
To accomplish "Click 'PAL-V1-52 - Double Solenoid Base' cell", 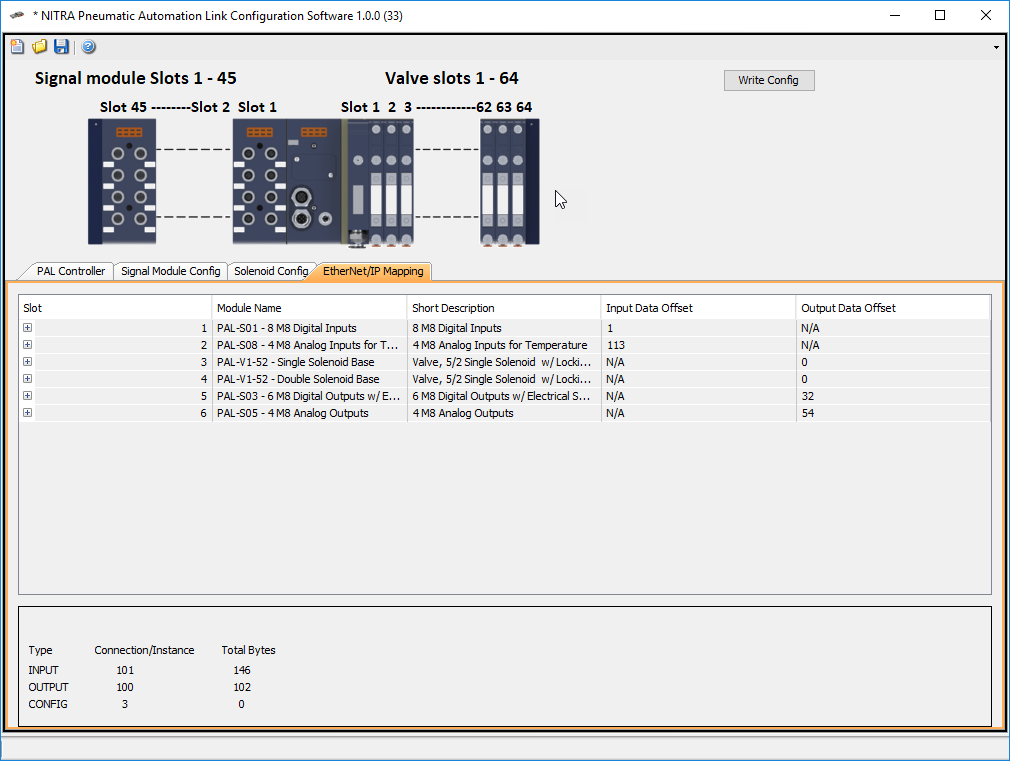I will (309, 379).
